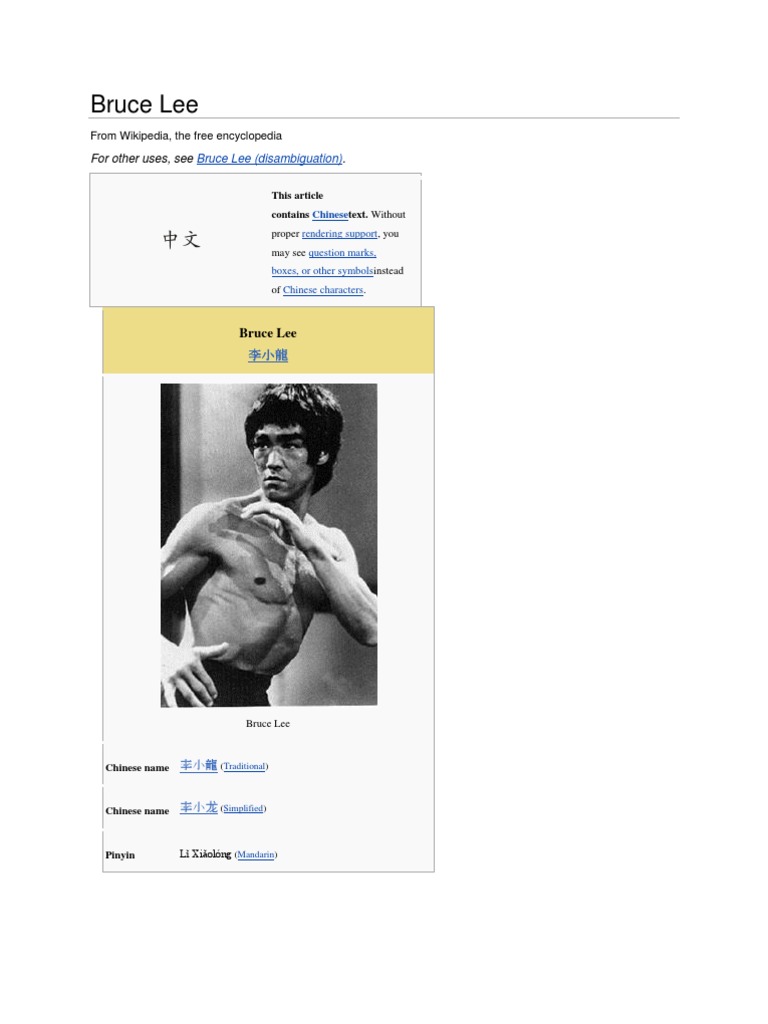Click the bold Bruce Lee name in the yellow header

[268, 333]
